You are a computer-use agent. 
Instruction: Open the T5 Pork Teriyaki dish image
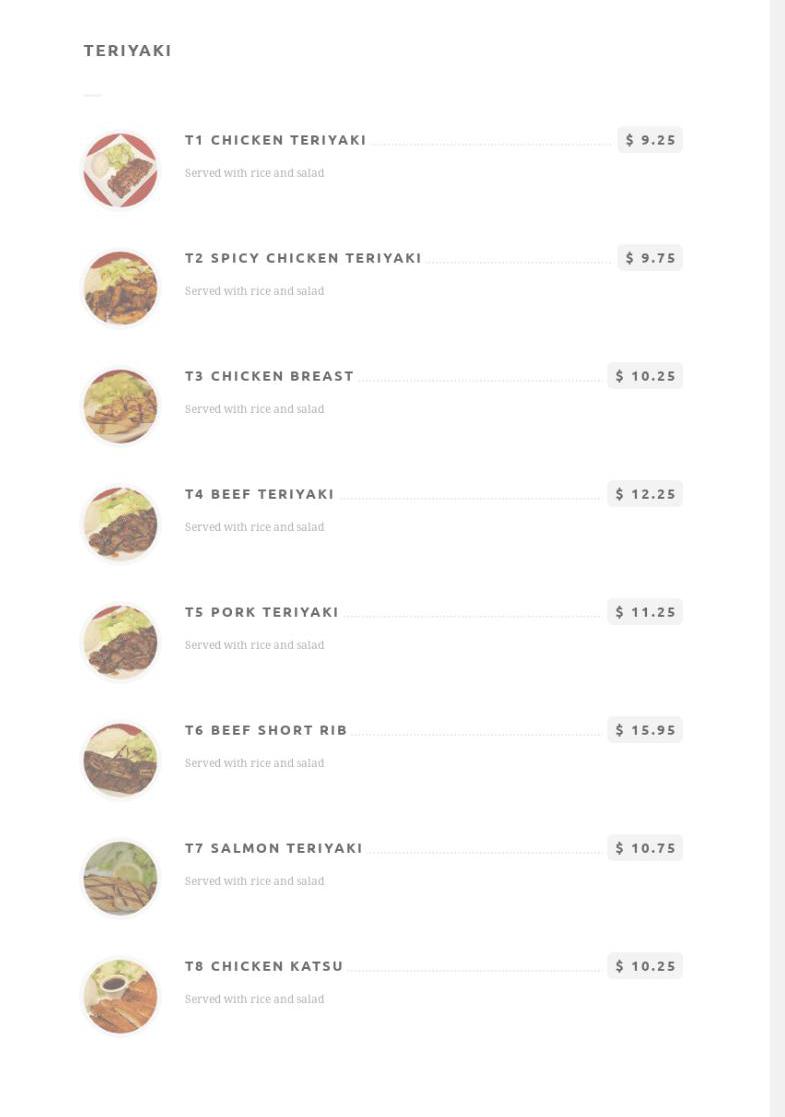[120, 642]
